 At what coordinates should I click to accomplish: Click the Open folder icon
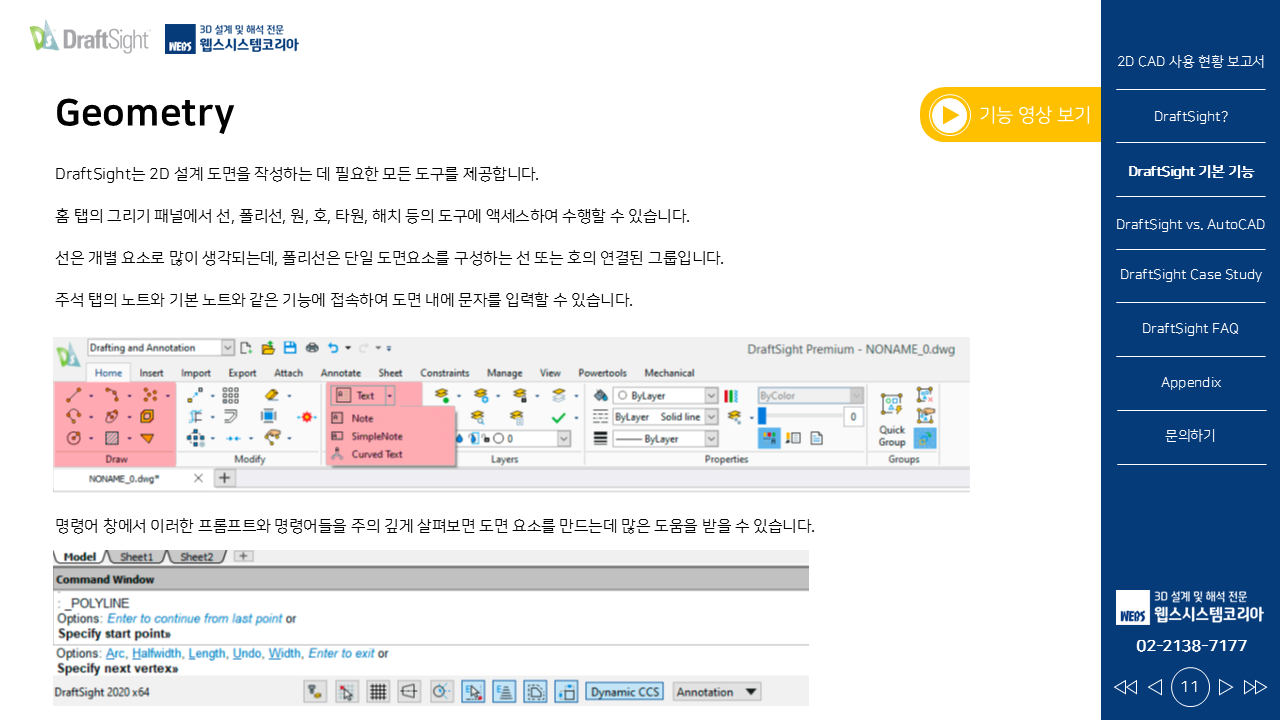pos(268,348)
